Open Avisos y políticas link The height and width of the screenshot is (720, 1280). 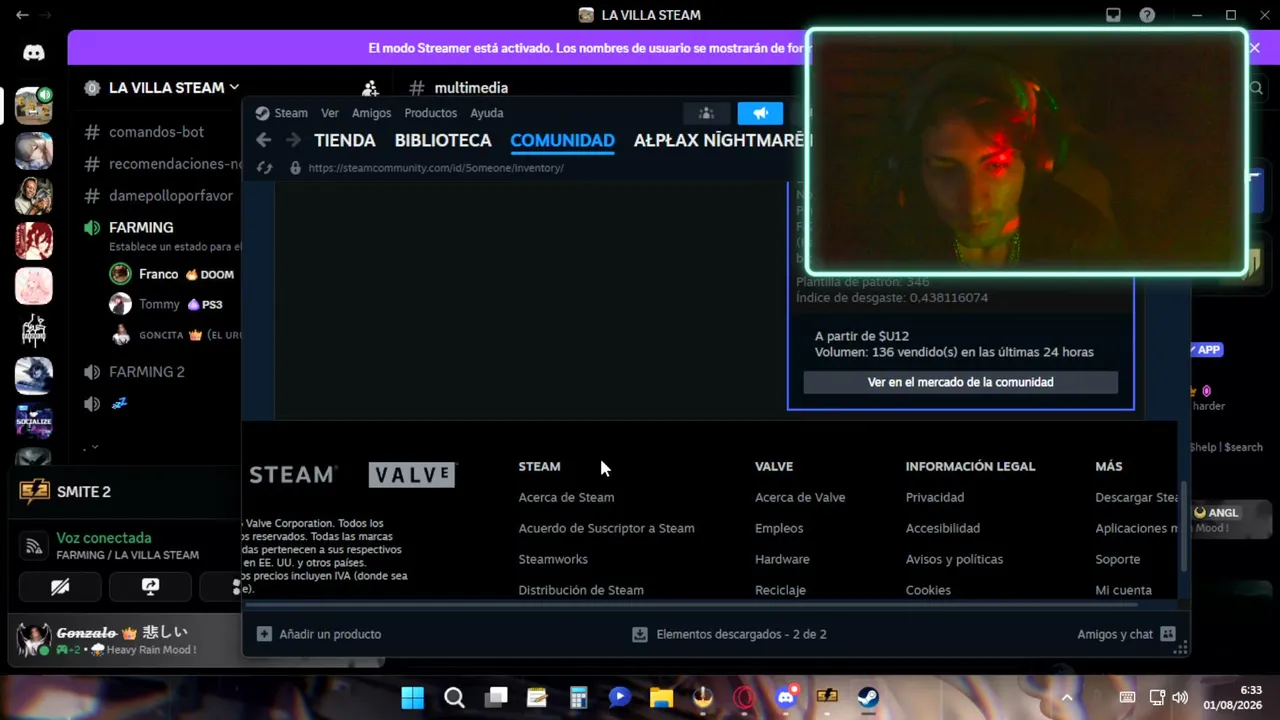tap(954, 559)
